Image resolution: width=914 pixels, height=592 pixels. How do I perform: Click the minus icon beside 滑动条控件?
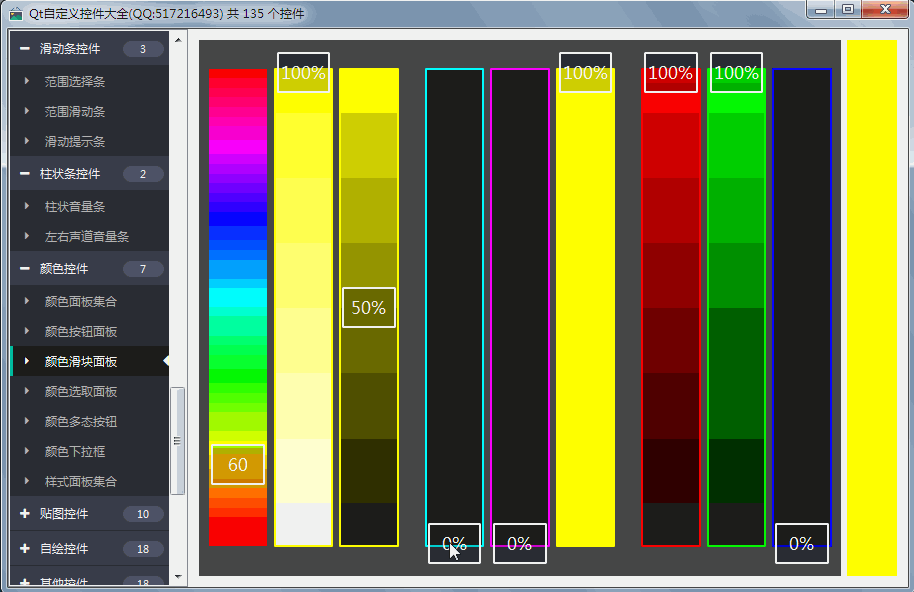click(x=24, y=49)
